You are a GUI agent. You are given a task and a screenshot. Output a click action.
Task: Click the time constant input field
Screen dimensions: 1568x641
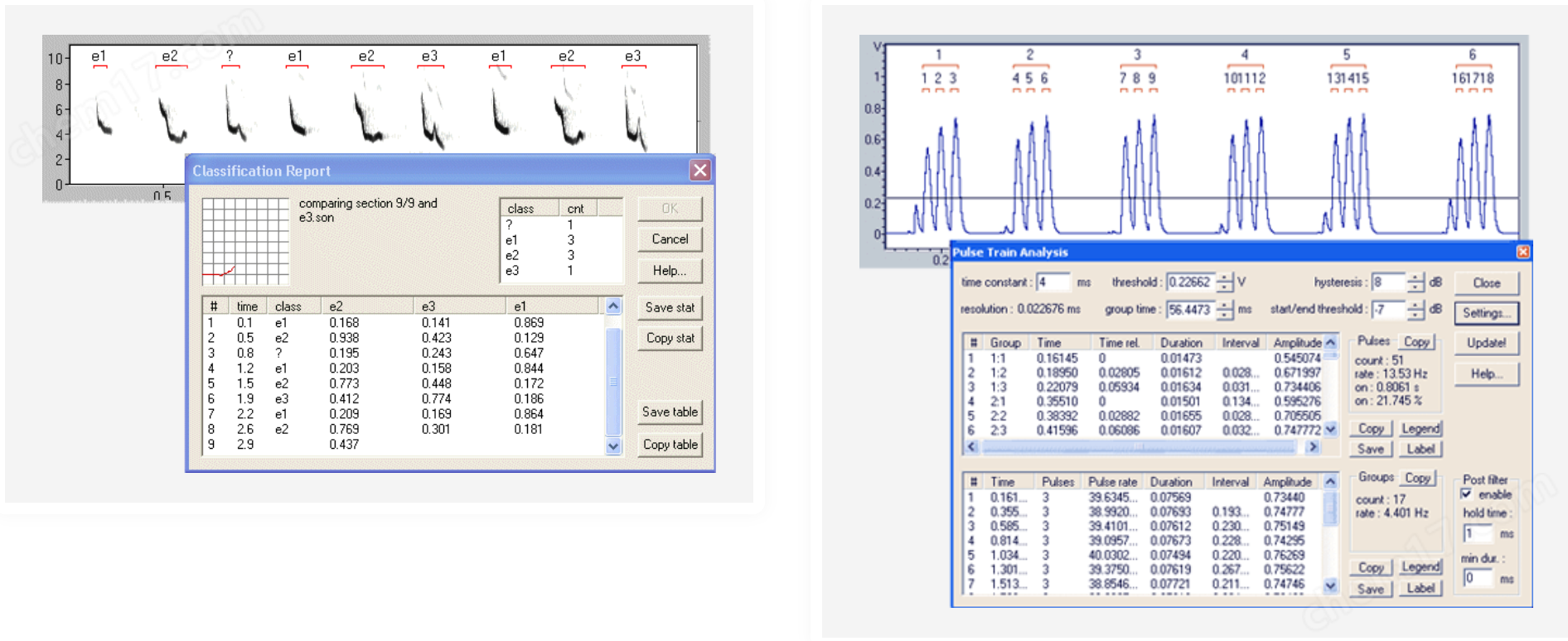(x=1053, y=282)
